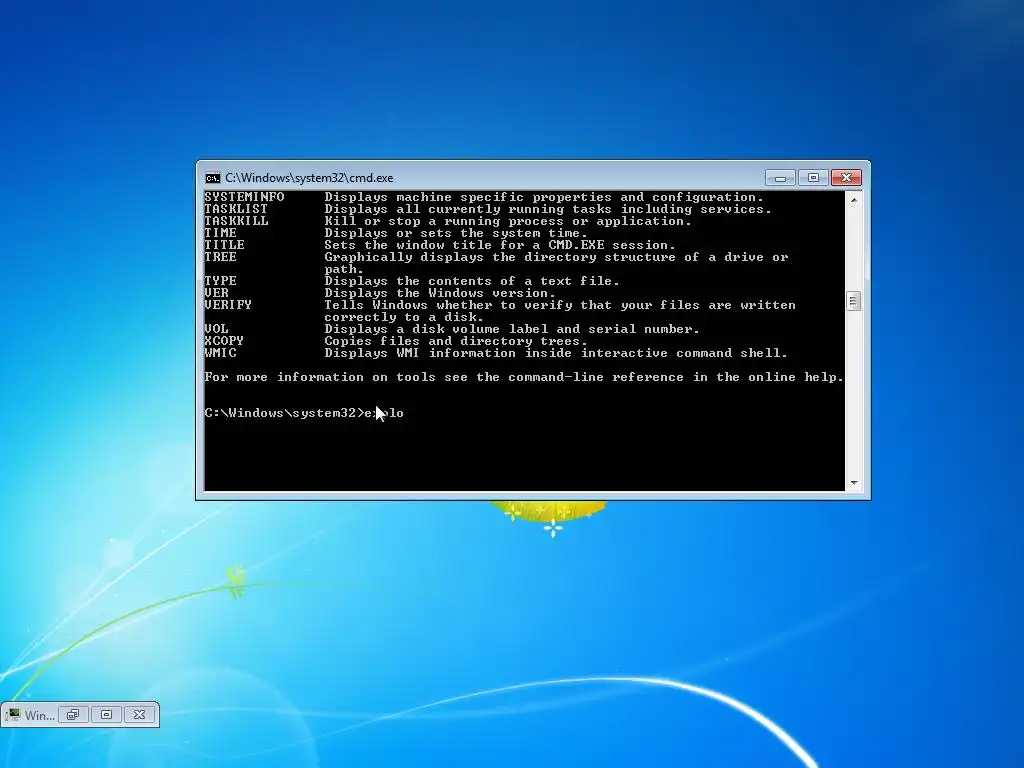Image resolution: width=1024 pixels, height=768 pixels.
Task: Click the TIME command text
Action: click(220, 233)
